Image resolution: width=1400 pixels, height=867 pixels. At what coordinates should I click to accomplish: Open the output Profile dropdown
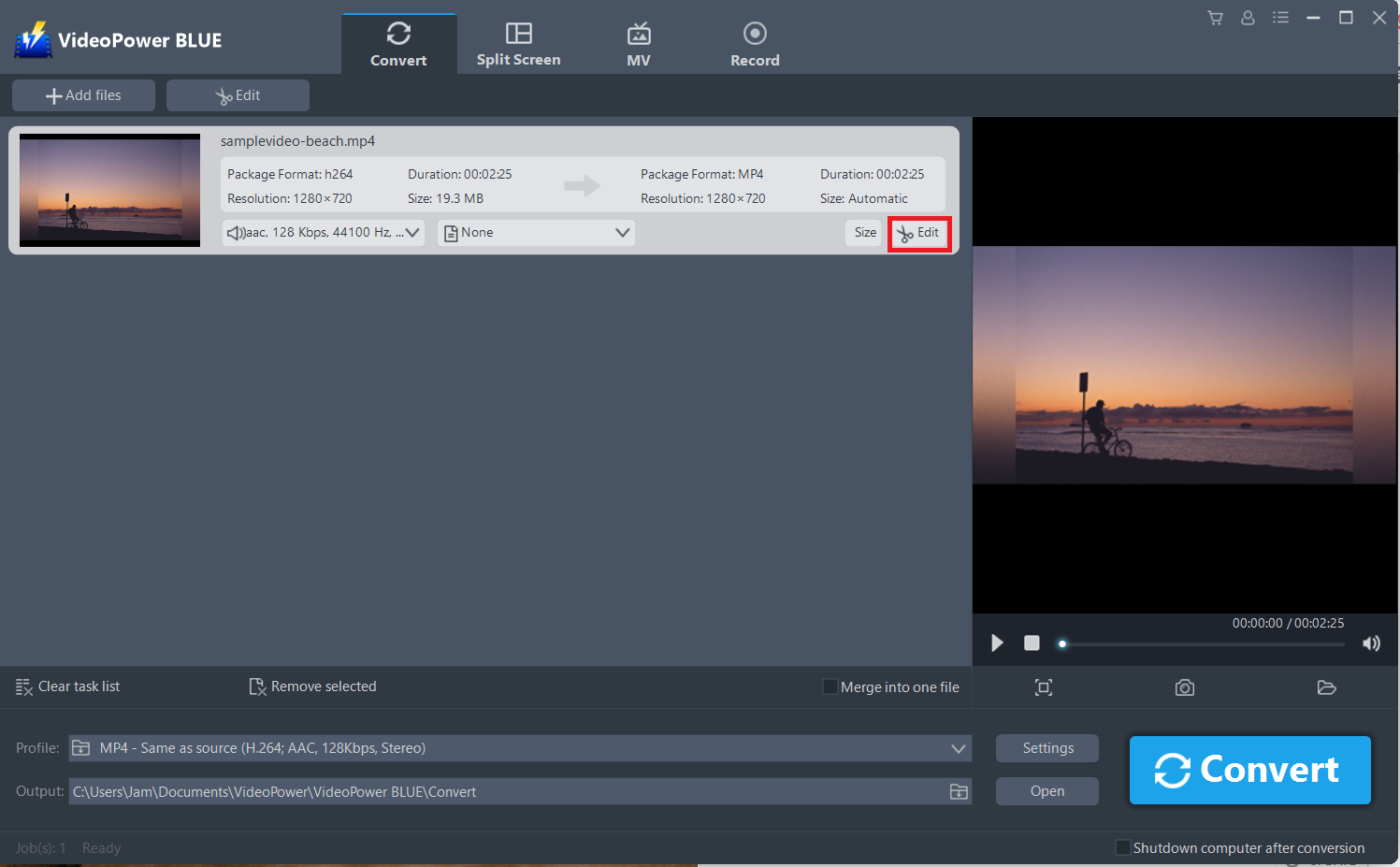958,747
